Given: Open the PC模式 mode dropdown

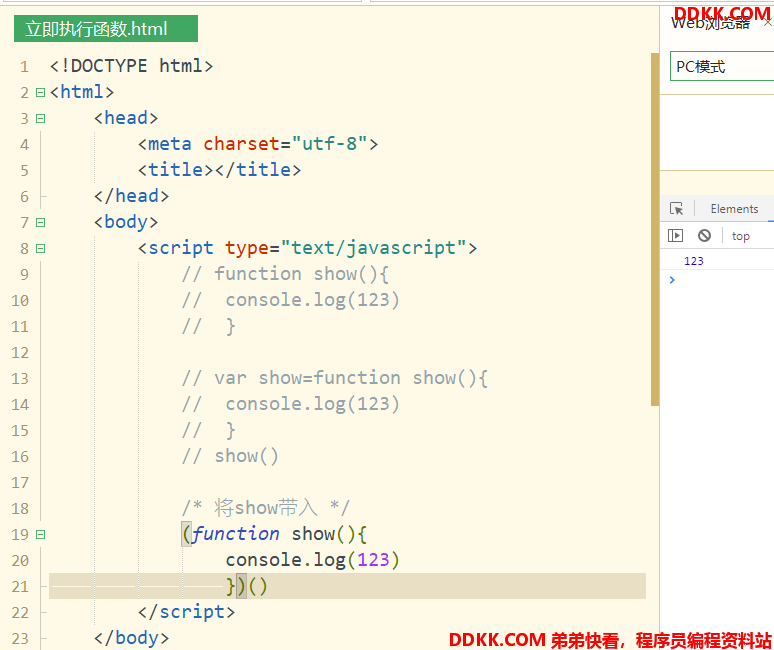Looking at the screenshot, I should point(722,66).
